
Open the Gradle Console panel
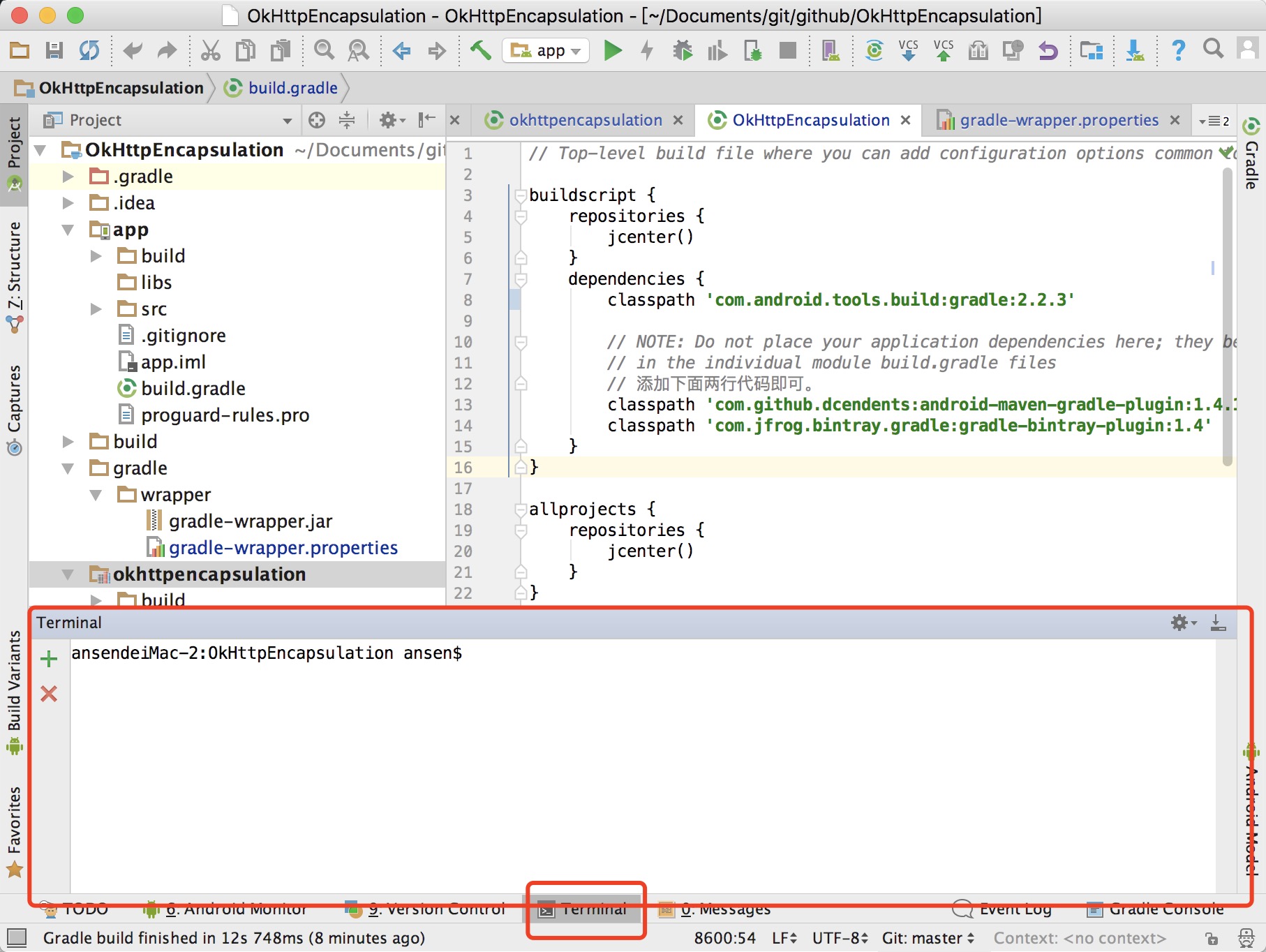point(1155,909)
